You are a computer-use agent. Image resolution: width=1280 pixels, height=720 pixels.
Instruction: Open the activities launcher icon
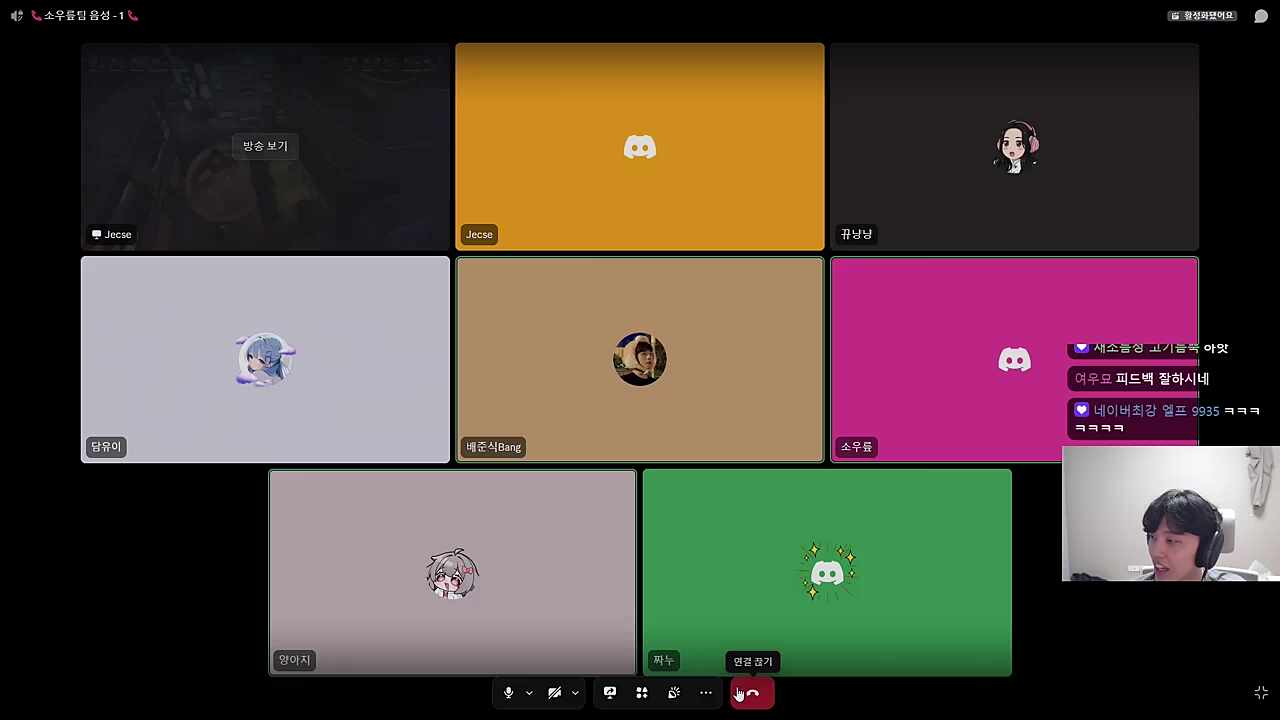(x=642, y=693)
